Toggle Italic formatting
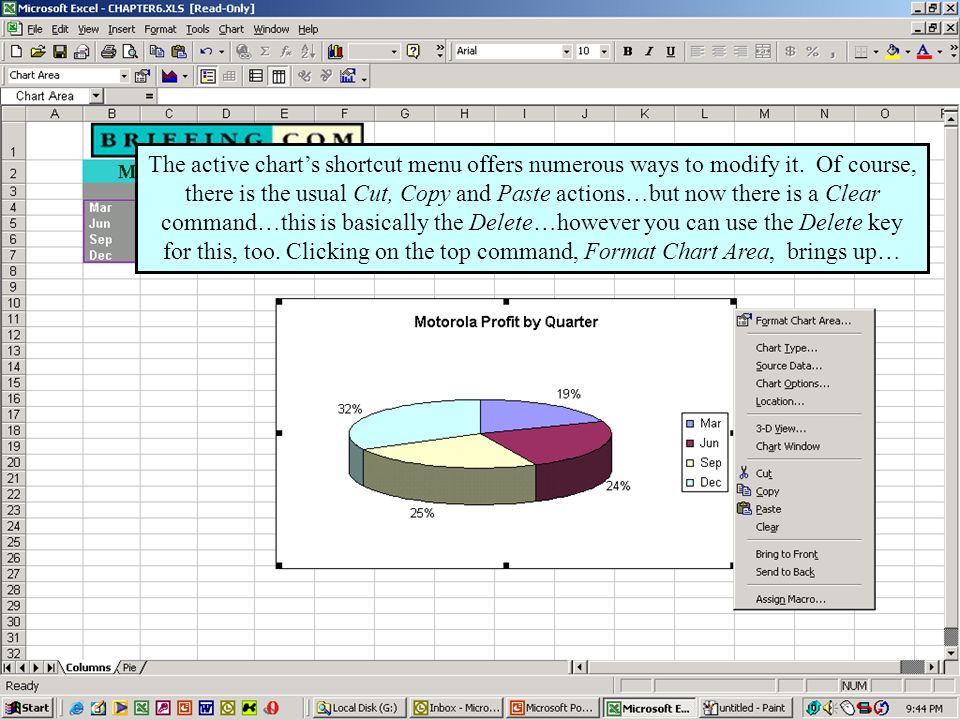 (x=649, y=51)
